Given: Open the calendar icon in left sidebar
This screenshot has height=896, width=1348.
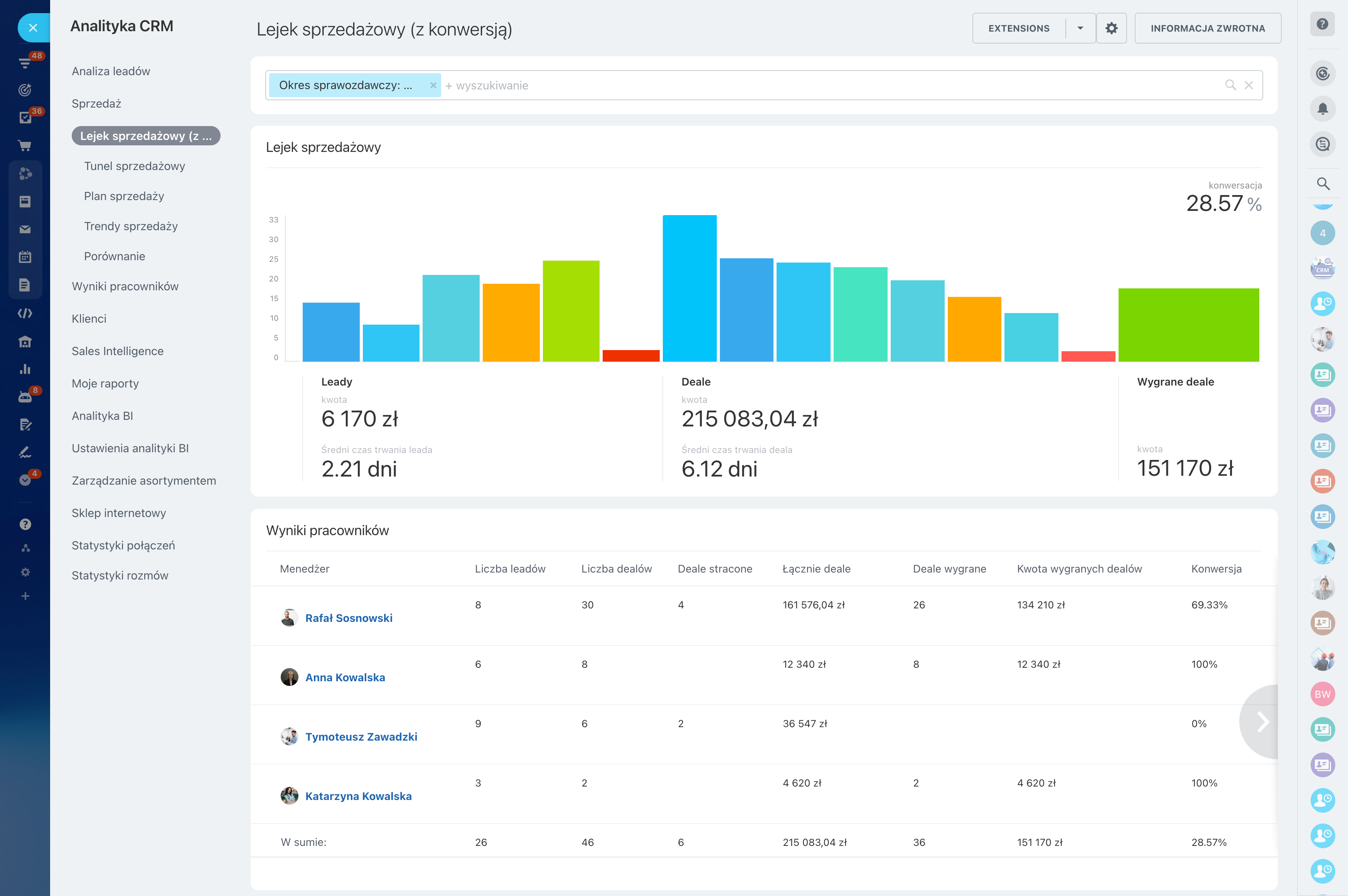Looking at the screenshot, I should pos(25,257).
